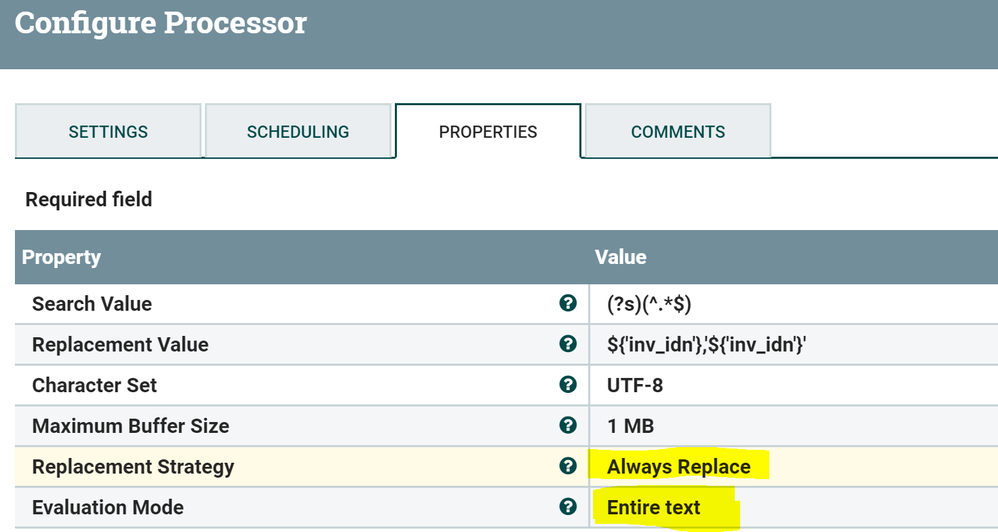Click help icon beside Search Value
The width and height of the screenshot is (998, 532).
coord(568,303)
